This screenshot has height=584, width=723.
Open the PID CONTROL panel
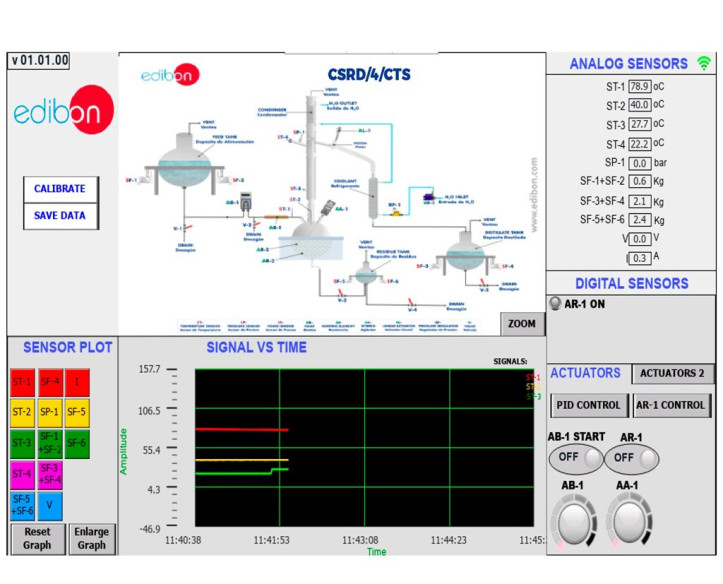[587, 406]
